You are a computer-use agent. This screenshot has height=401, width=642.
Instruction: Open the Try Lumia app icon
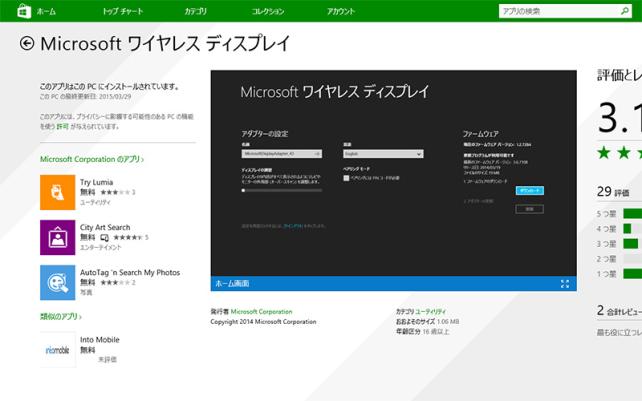coord(57,192)
